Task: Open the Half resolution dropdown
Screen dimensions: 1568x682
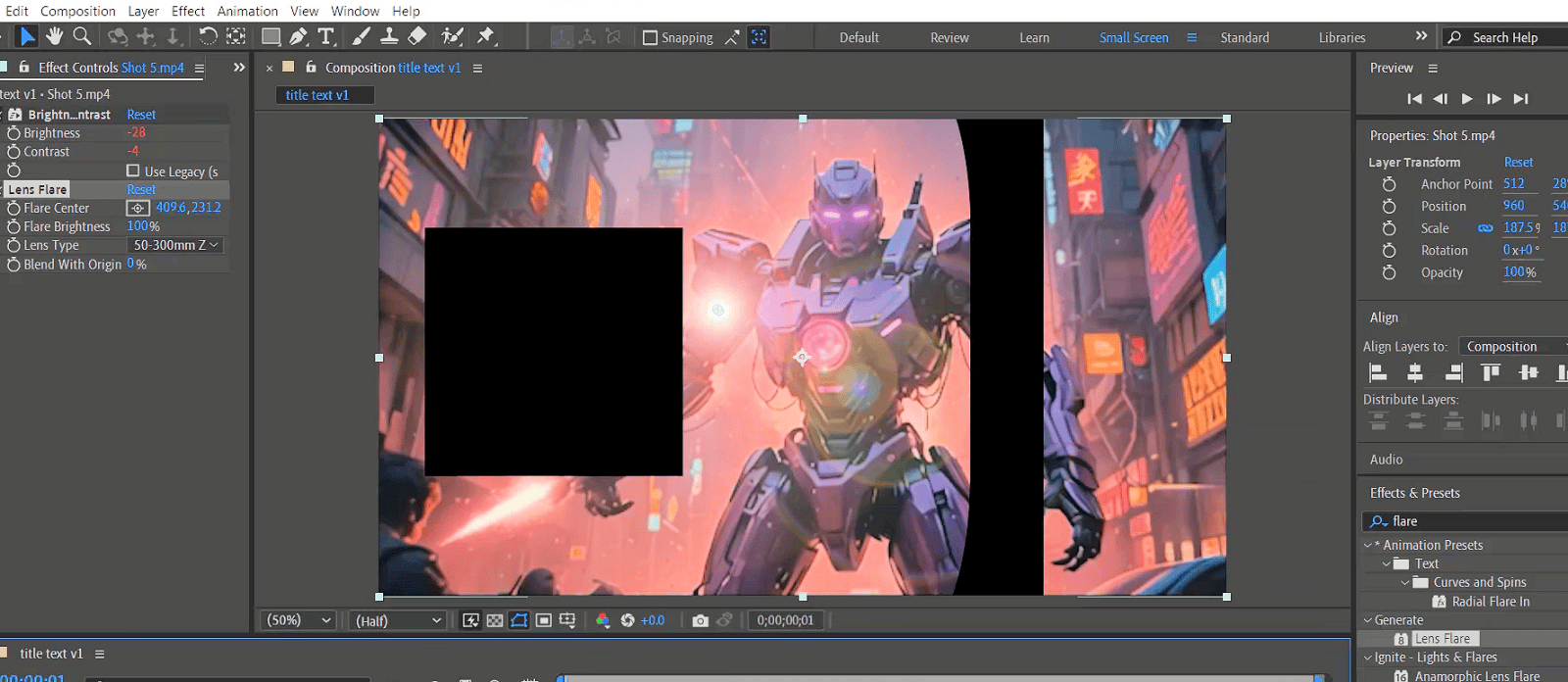Action: tap(398, 620)
